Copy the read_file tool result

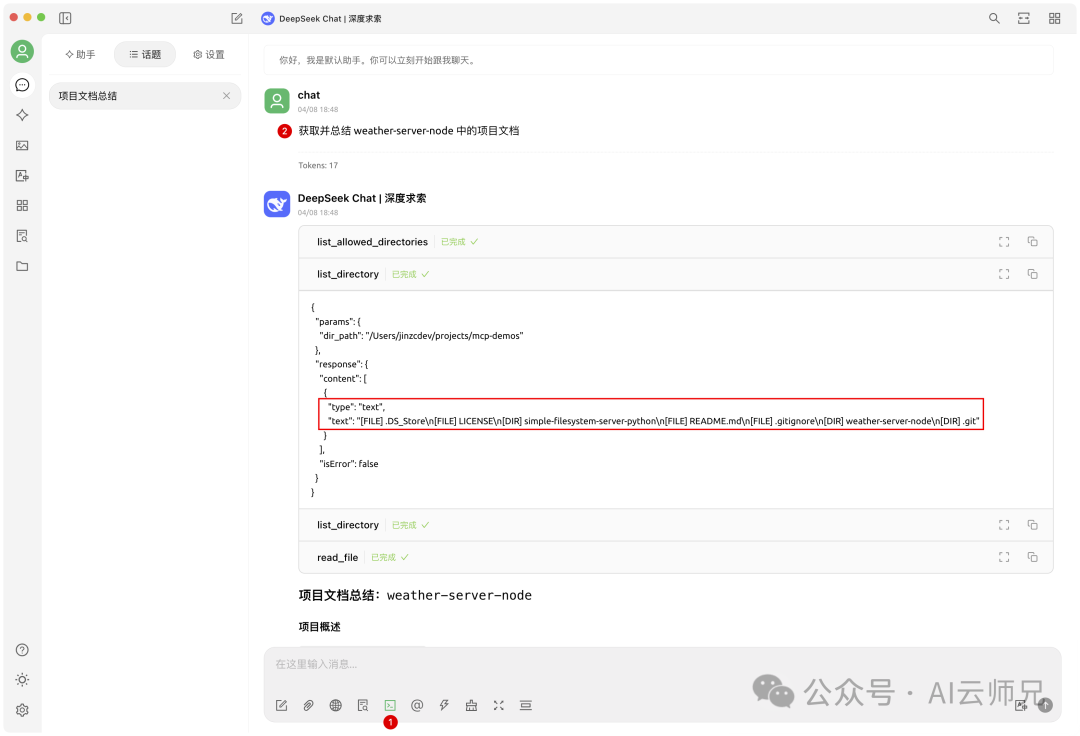click(1032, 557)
